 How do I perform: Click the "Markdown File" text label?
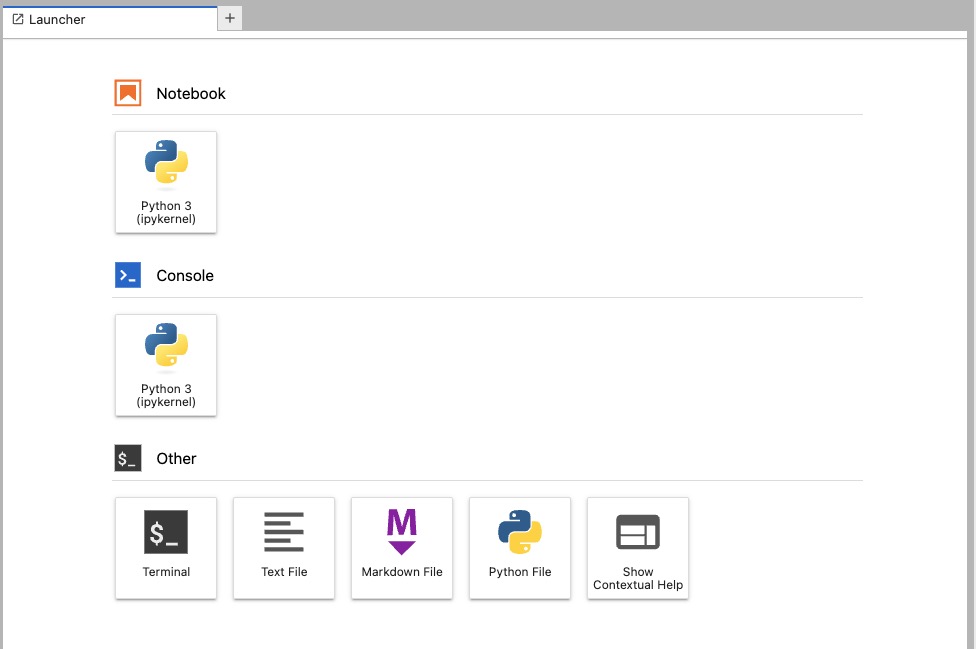click(402, 572)
